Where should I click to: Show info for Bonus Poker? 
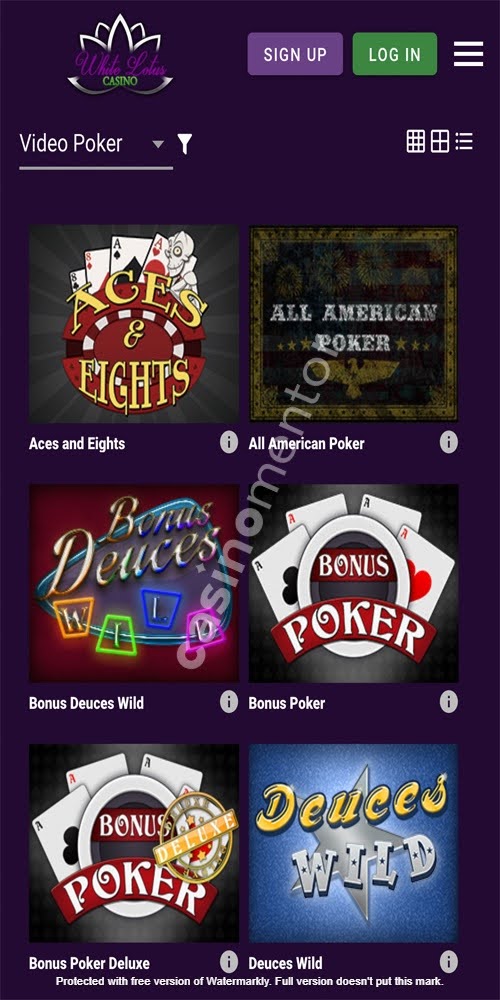click(448, 702)
